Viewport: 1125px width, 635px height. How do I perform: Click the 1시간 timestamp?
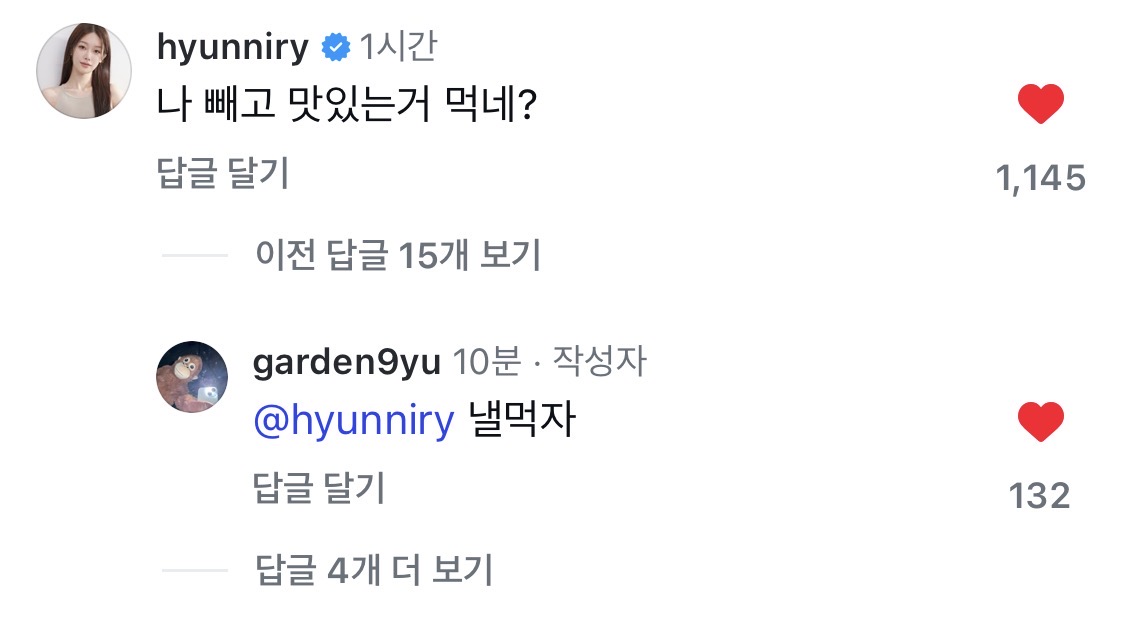click(x=397, y=47)
